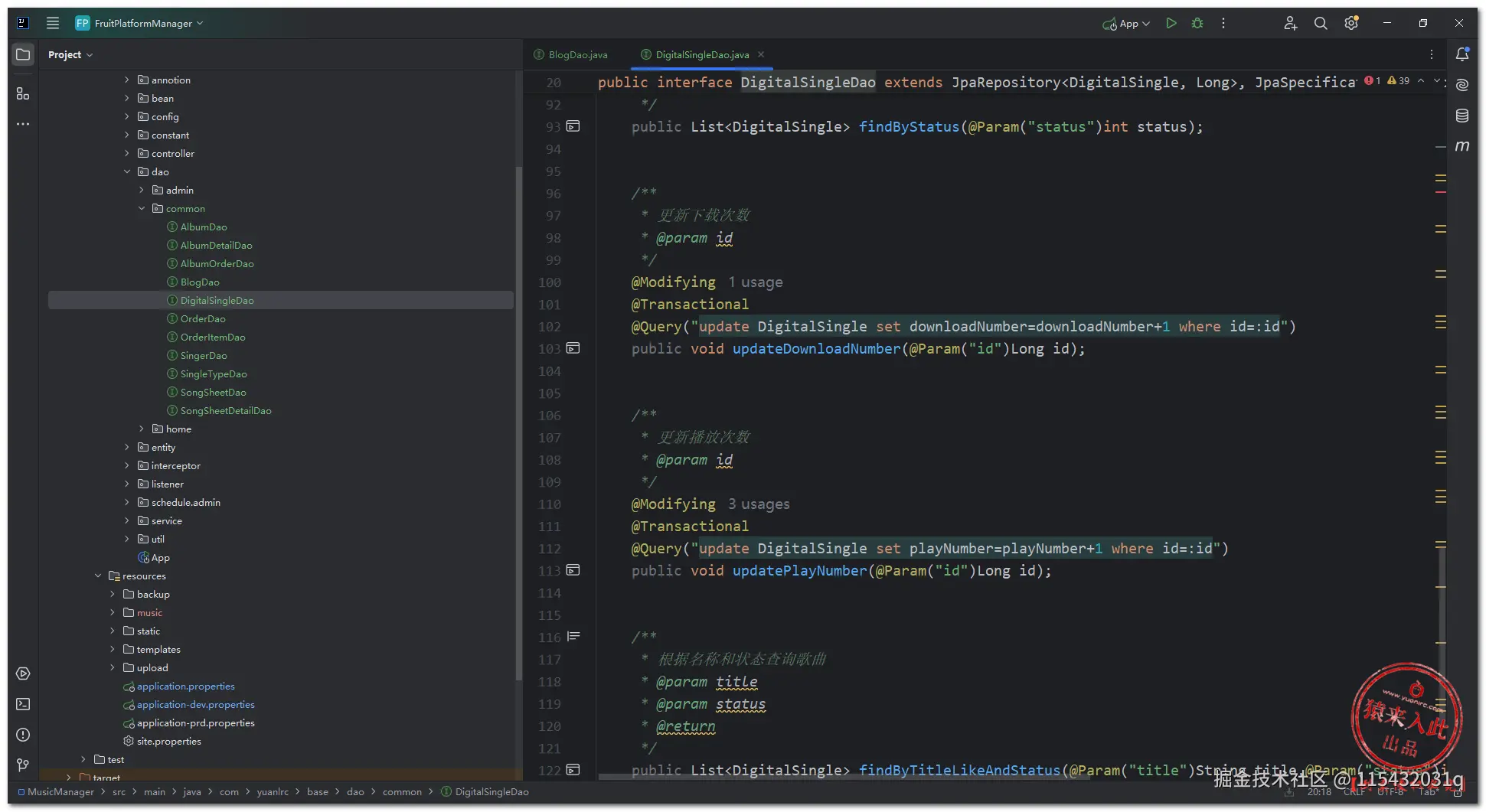Viewport: 1486px width, 812px height.
Task: Open the Maven tool window
Action: click(x=1462, y=146)
